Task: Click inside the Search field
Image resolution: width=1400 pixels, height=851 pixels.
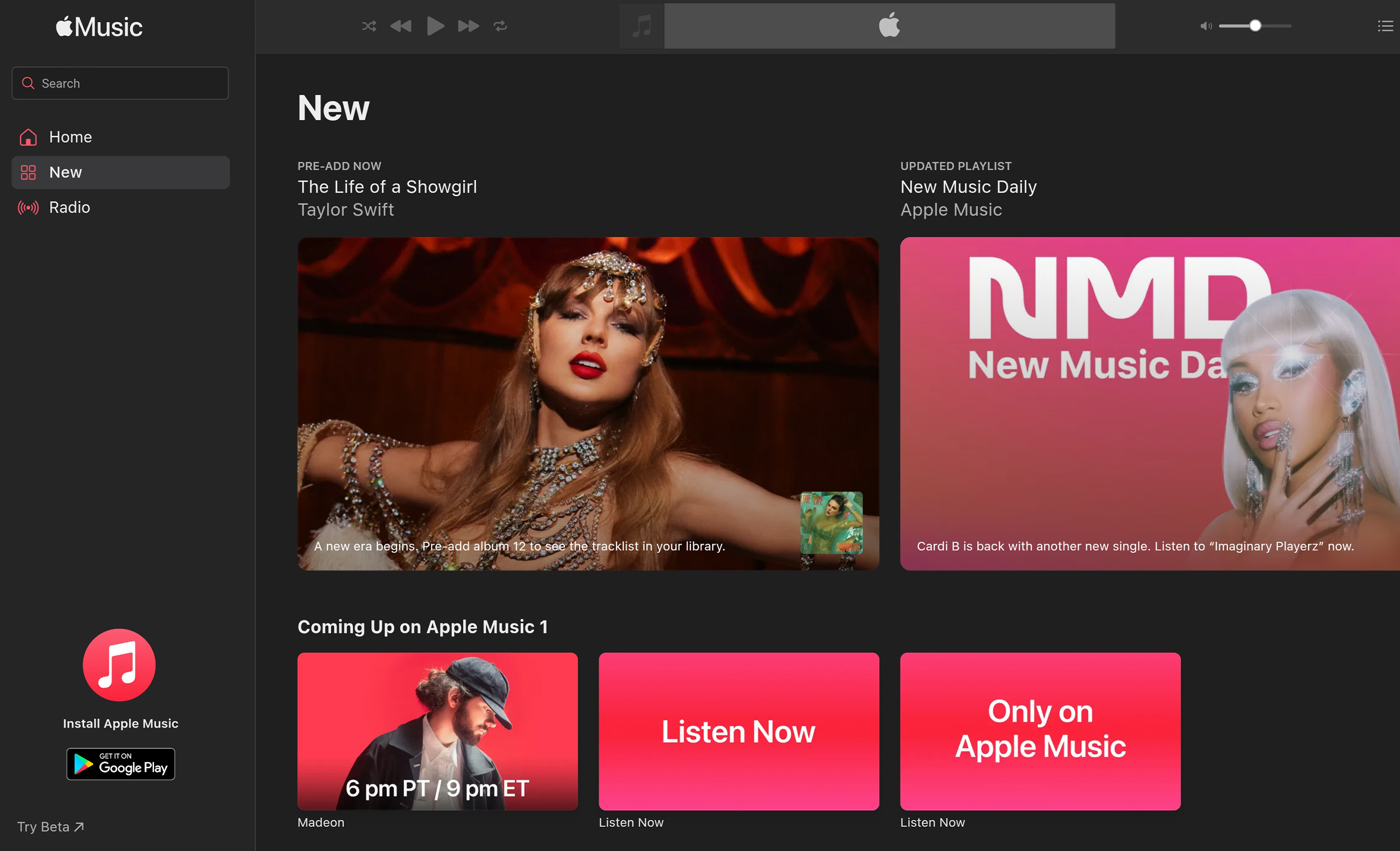Action: click(x=120, y=83)
